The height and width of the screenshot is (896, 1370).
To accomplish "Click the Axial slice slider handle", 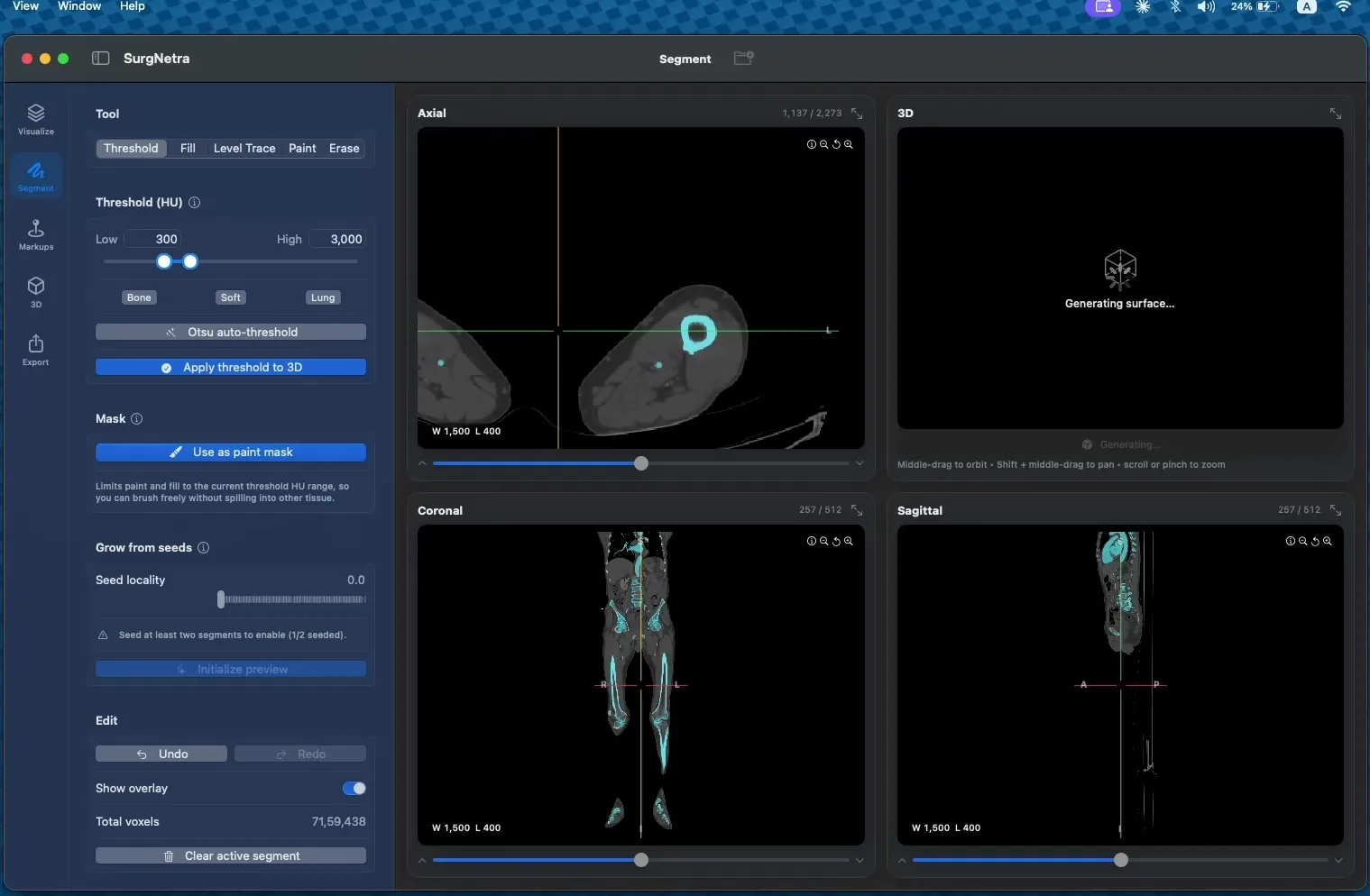I will [641, 463].
